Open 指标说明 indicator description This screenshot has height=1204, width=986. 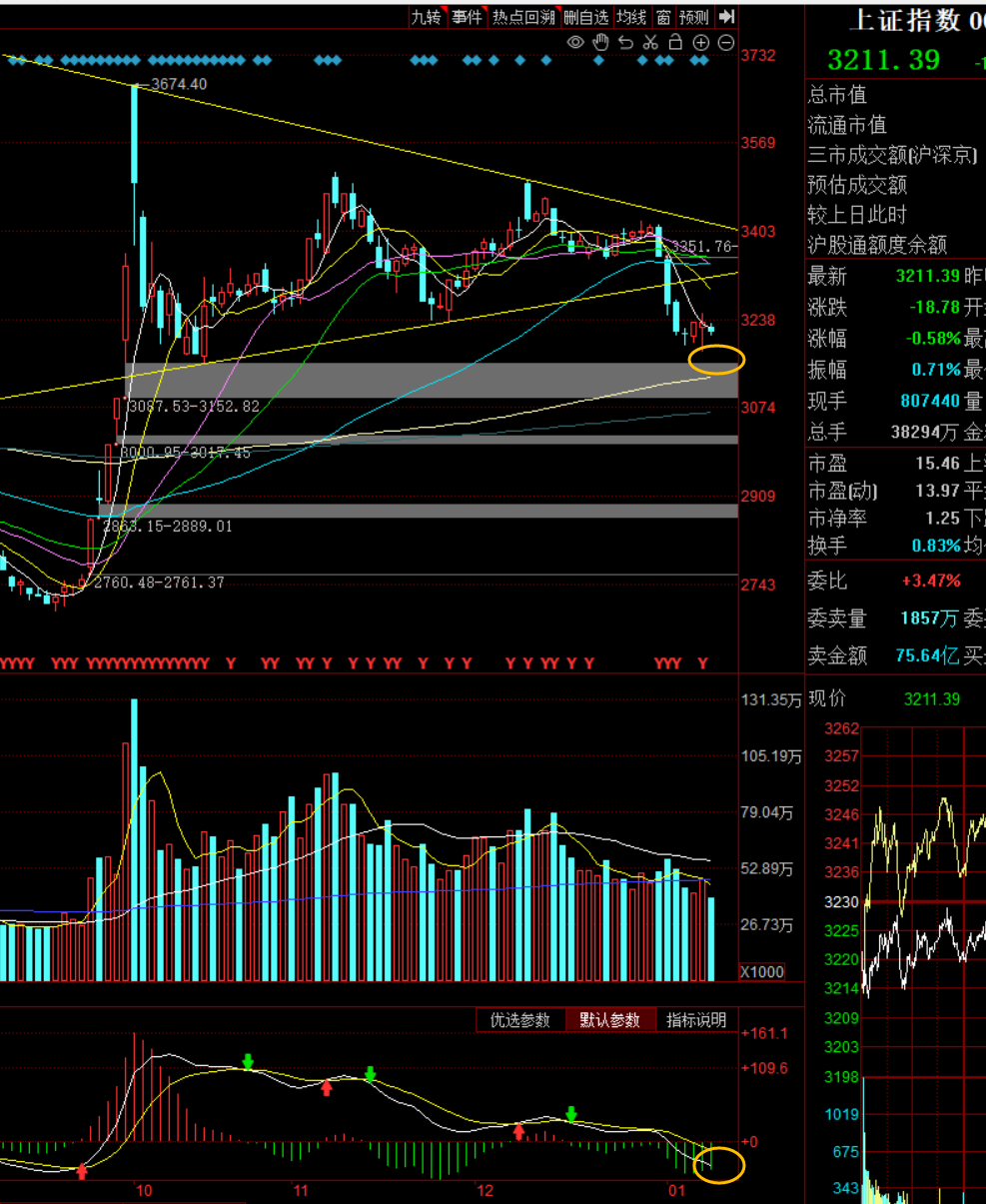tap(697, 1020)
